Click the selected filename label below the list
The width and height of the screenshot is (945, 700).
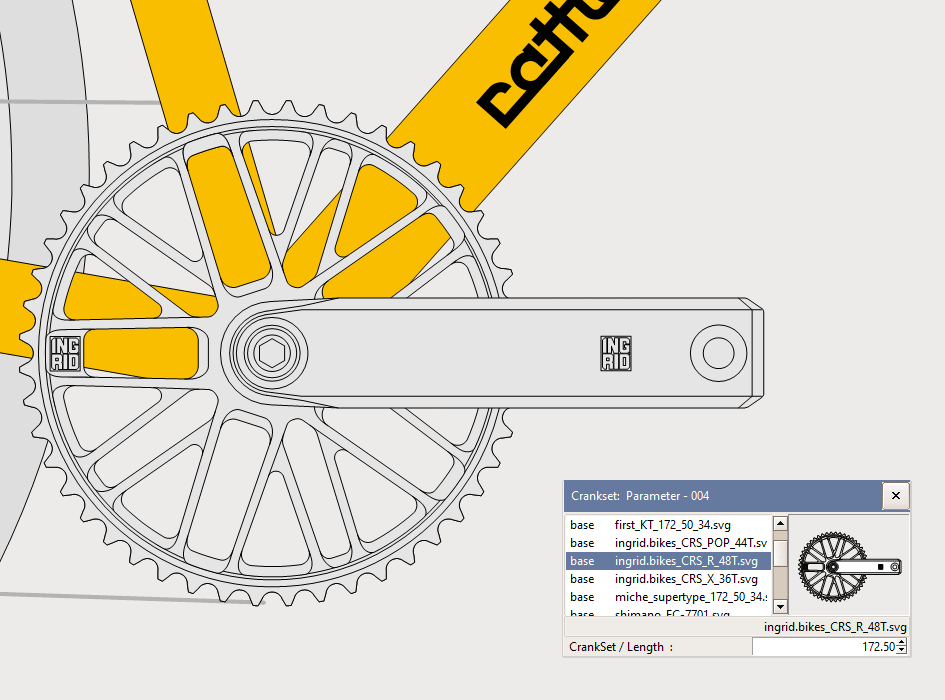click(x=835, y=627)
